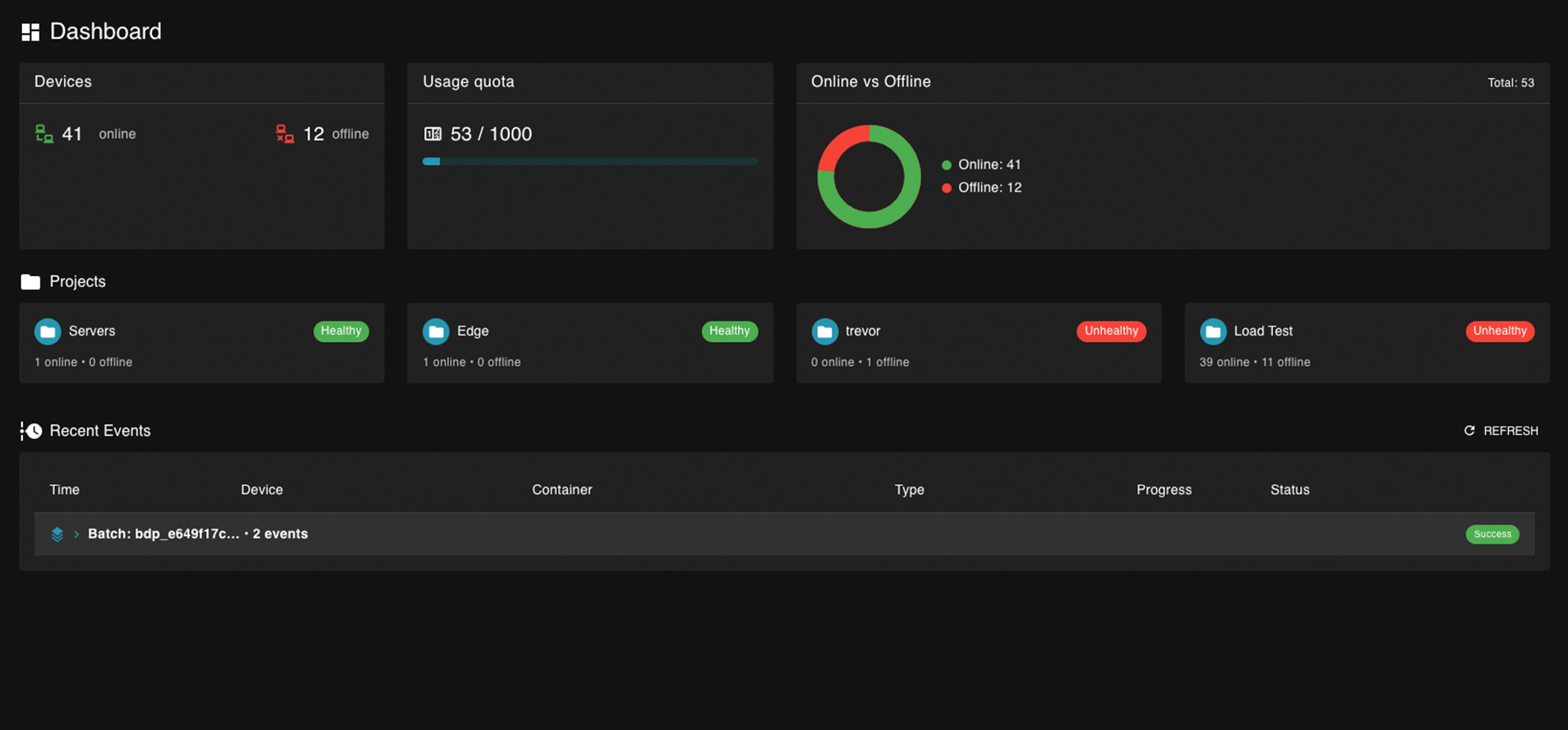The height and width of the screenshot is (730, 1568).
Task: Open the trevor project card
Action: [979, 343]
